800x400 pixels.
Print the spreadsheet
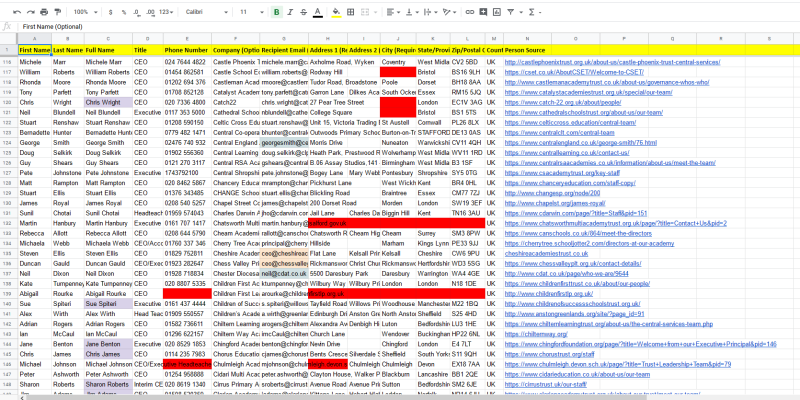(x=44, y=12)
